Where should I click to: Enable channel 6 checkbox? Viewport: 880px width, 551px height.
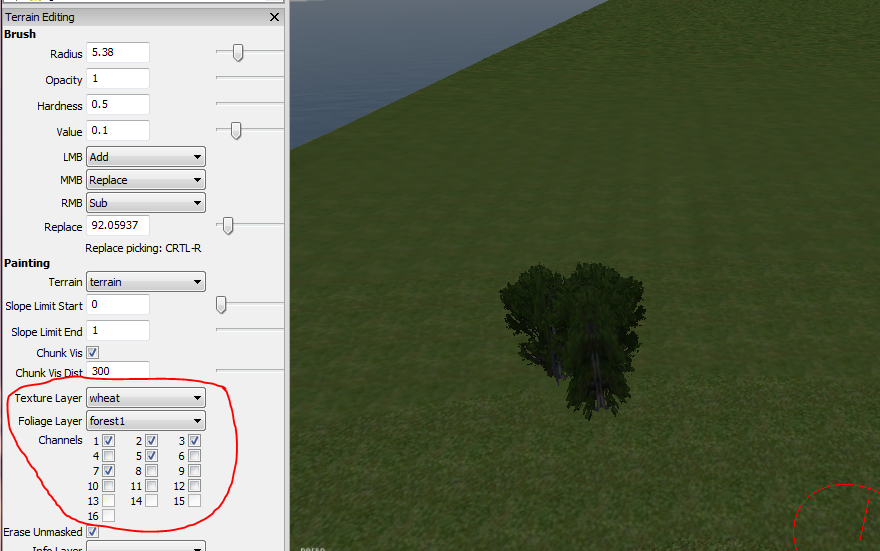coord(194,456)
